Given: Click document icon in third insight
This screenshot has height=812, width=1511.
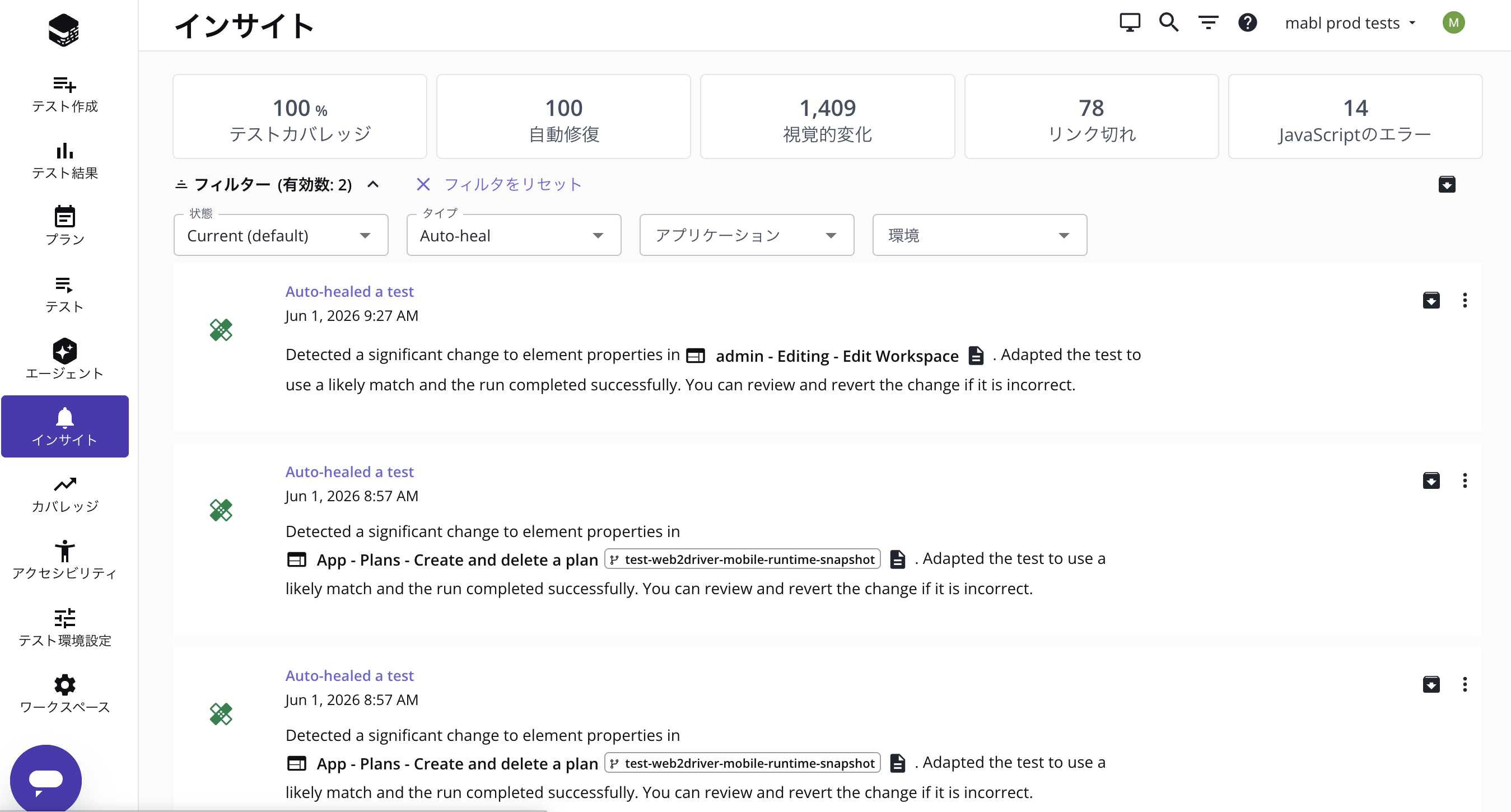Looking at the screenshot, I should pyautogui.click(x=897, y=763).
